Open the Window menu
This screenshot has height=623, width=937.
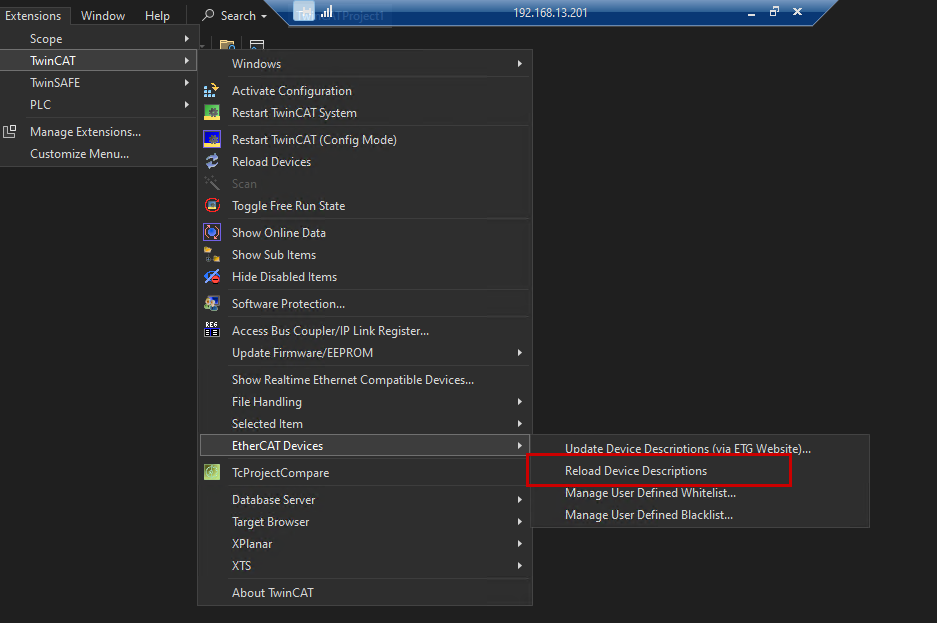click(x=103, y=16)
